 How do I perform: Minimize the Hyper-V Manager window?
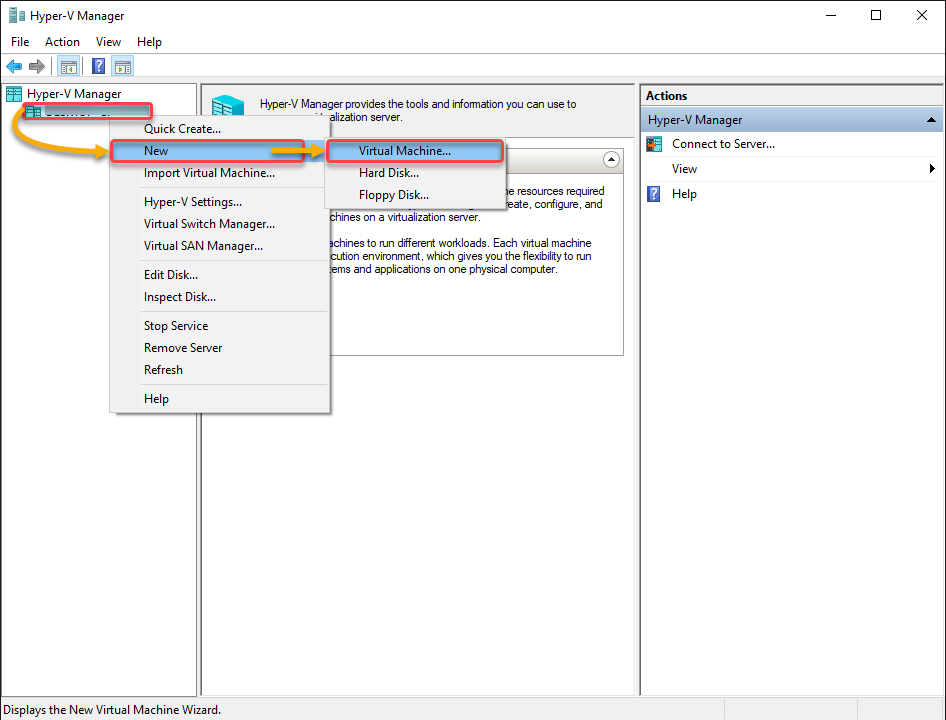point(831,16)
